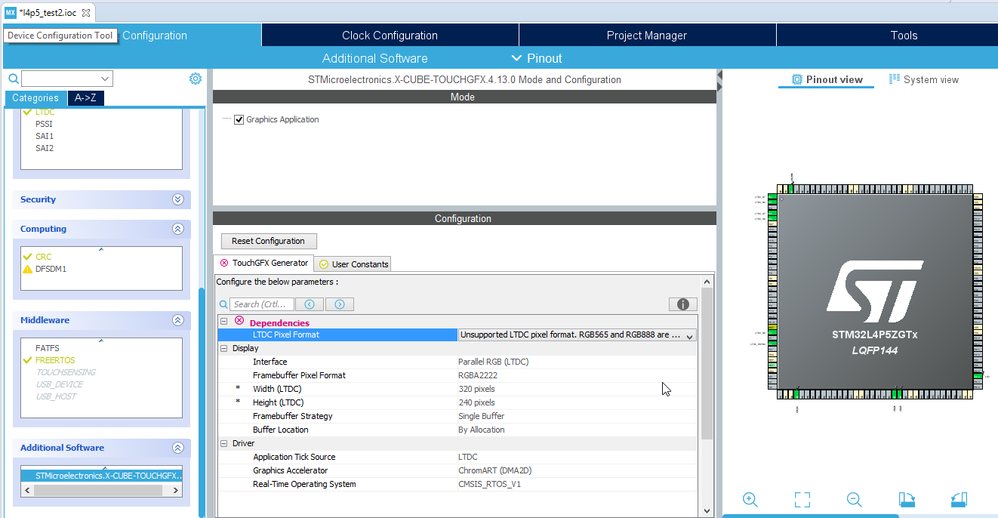Click in the parameter search field
Viewport: 998px width, 518px height.
click(262, 304)
